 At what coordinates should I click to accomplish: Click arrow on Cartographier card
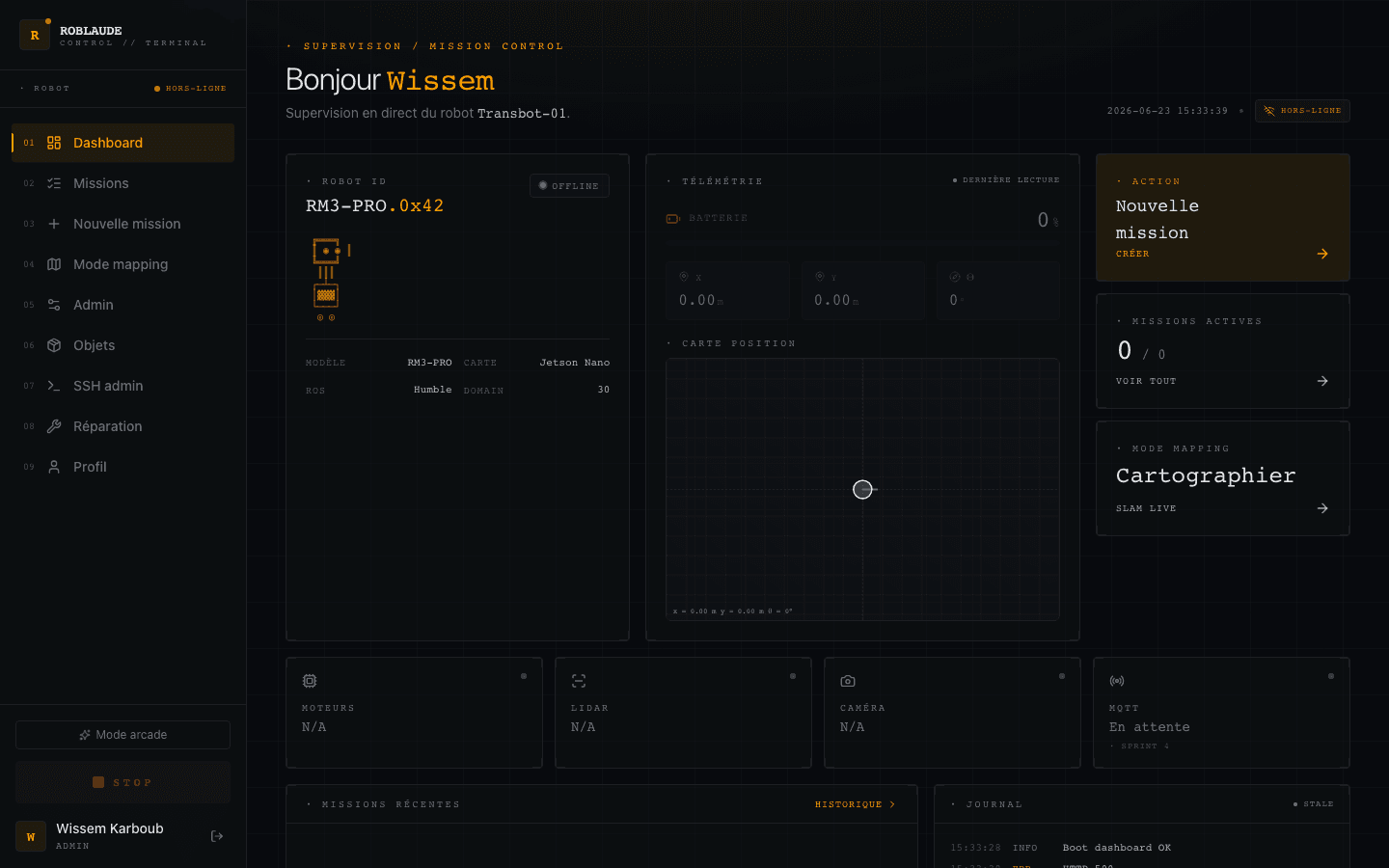tap(1322, 508)
